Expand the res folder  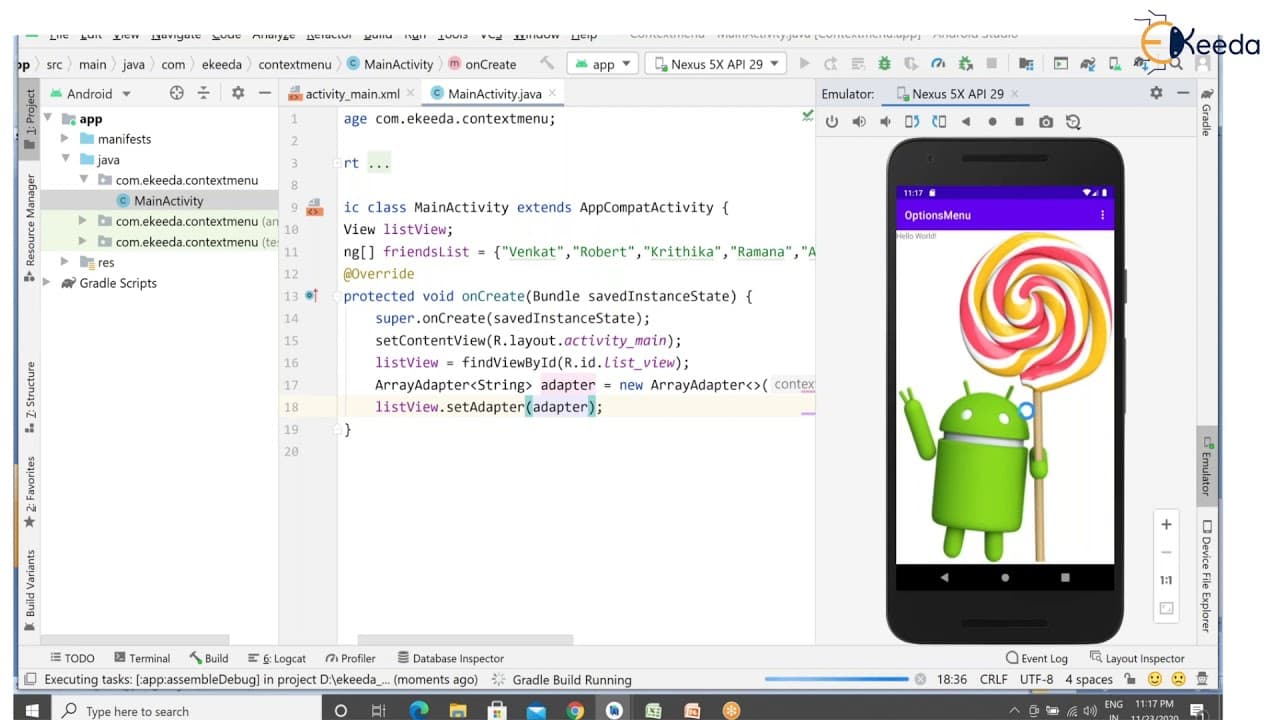(66, 262)
